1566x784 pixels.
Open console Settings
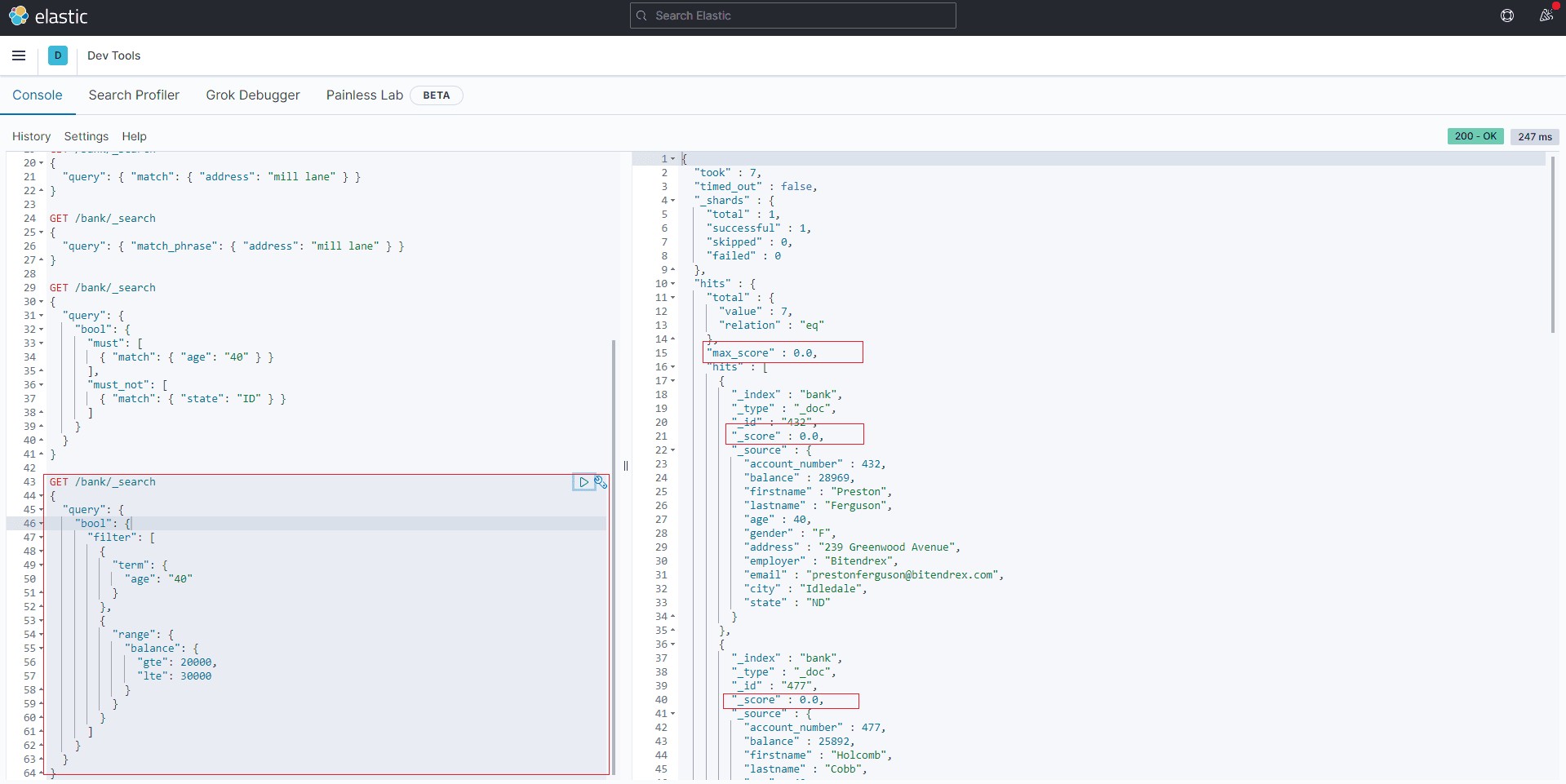click(x=86, y=136)
